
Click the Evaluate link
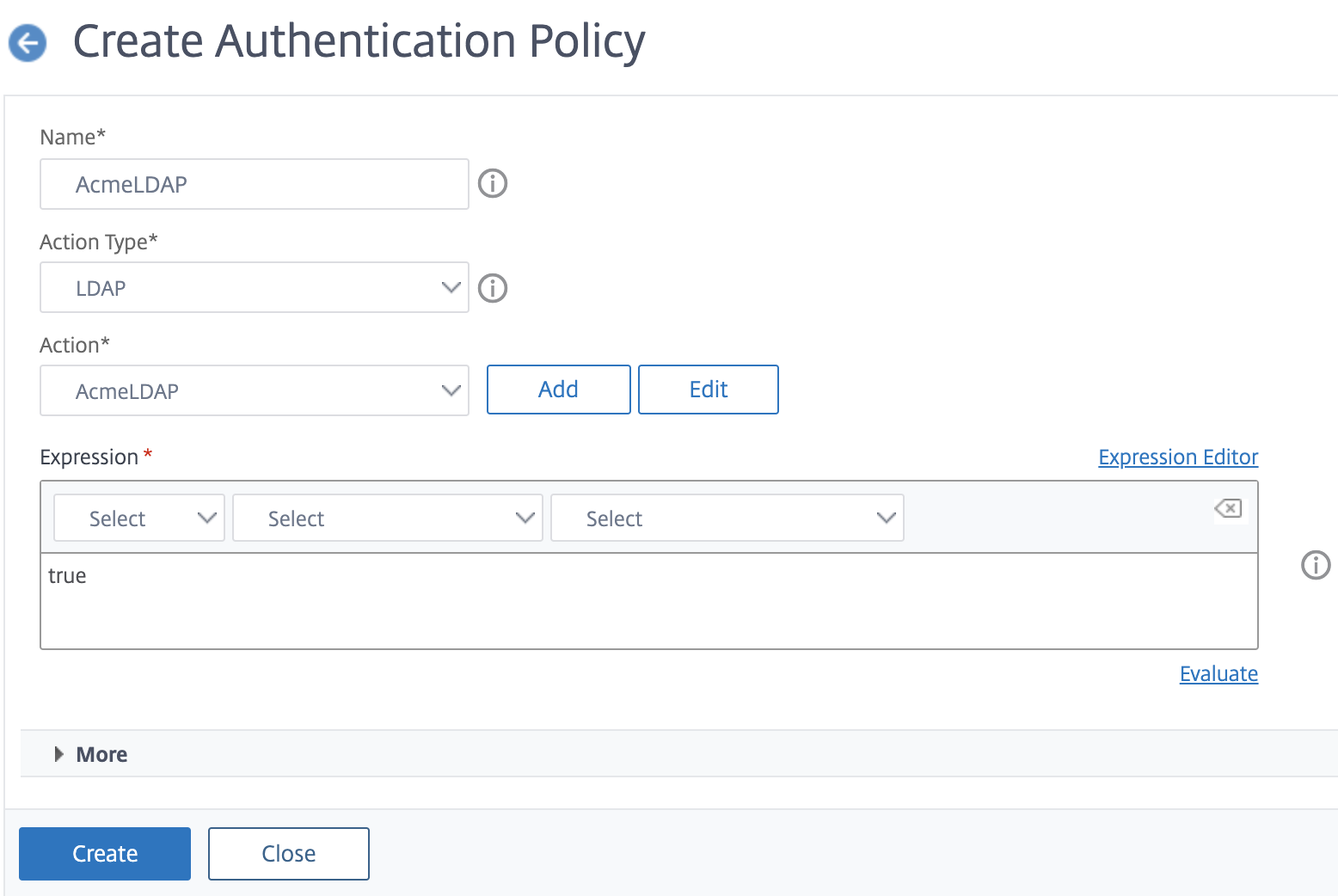tap(1218, 674)
